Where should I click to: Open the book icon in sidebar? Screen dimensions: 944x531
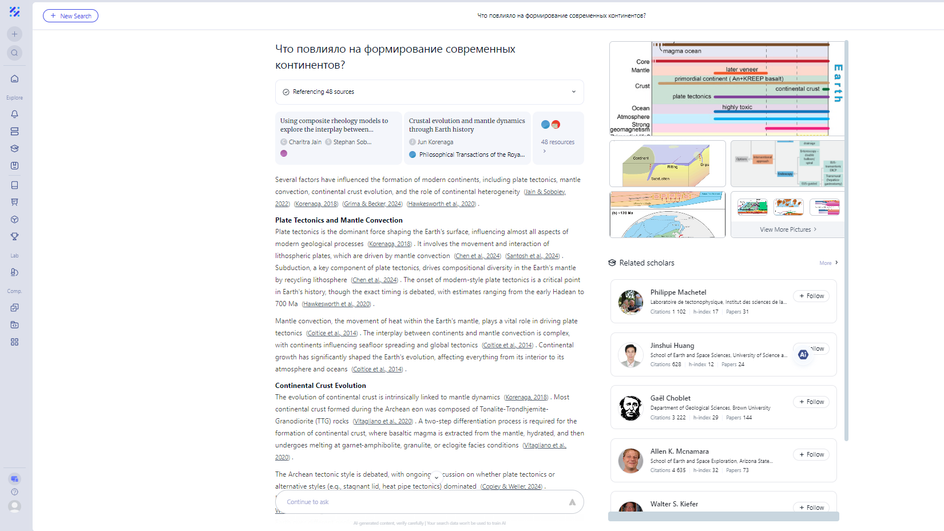[x=14, y=185]
